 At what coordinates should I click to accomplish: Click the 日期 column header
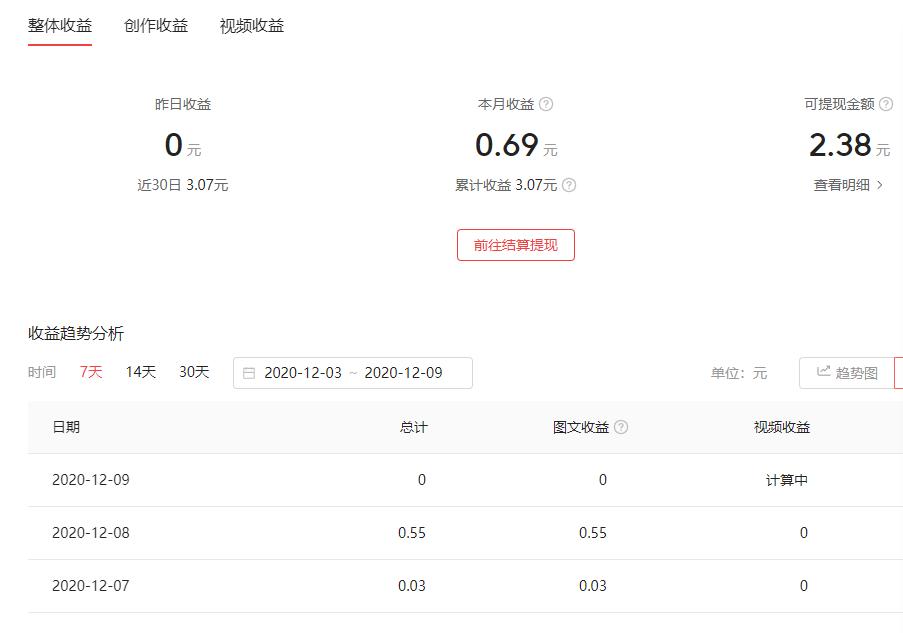pos(66,426)
